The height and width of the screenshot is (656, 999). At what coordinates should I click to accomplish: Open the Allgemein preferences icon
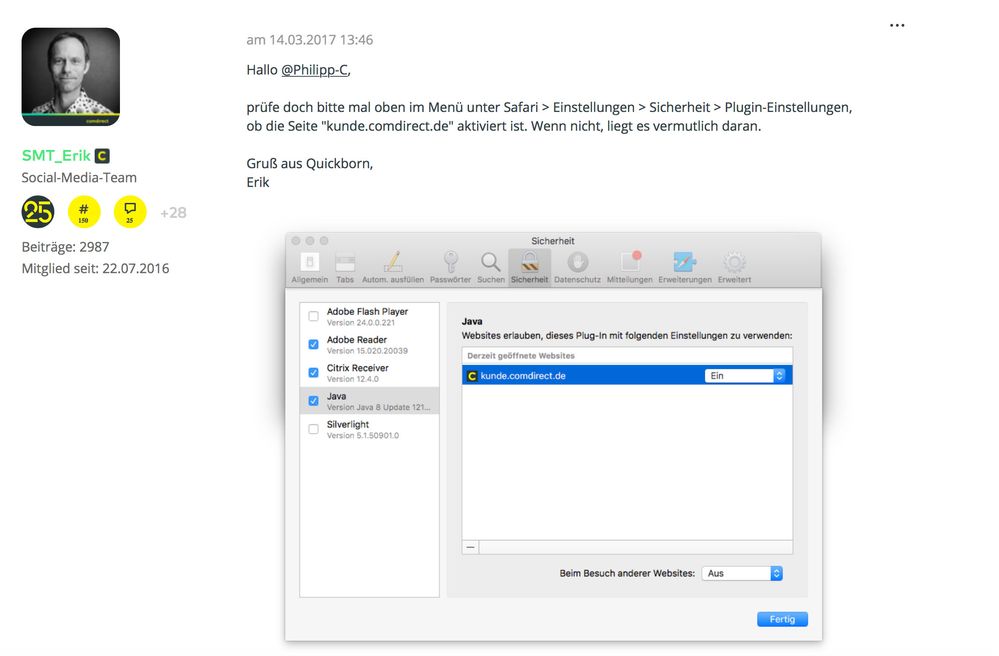(309, 263)
